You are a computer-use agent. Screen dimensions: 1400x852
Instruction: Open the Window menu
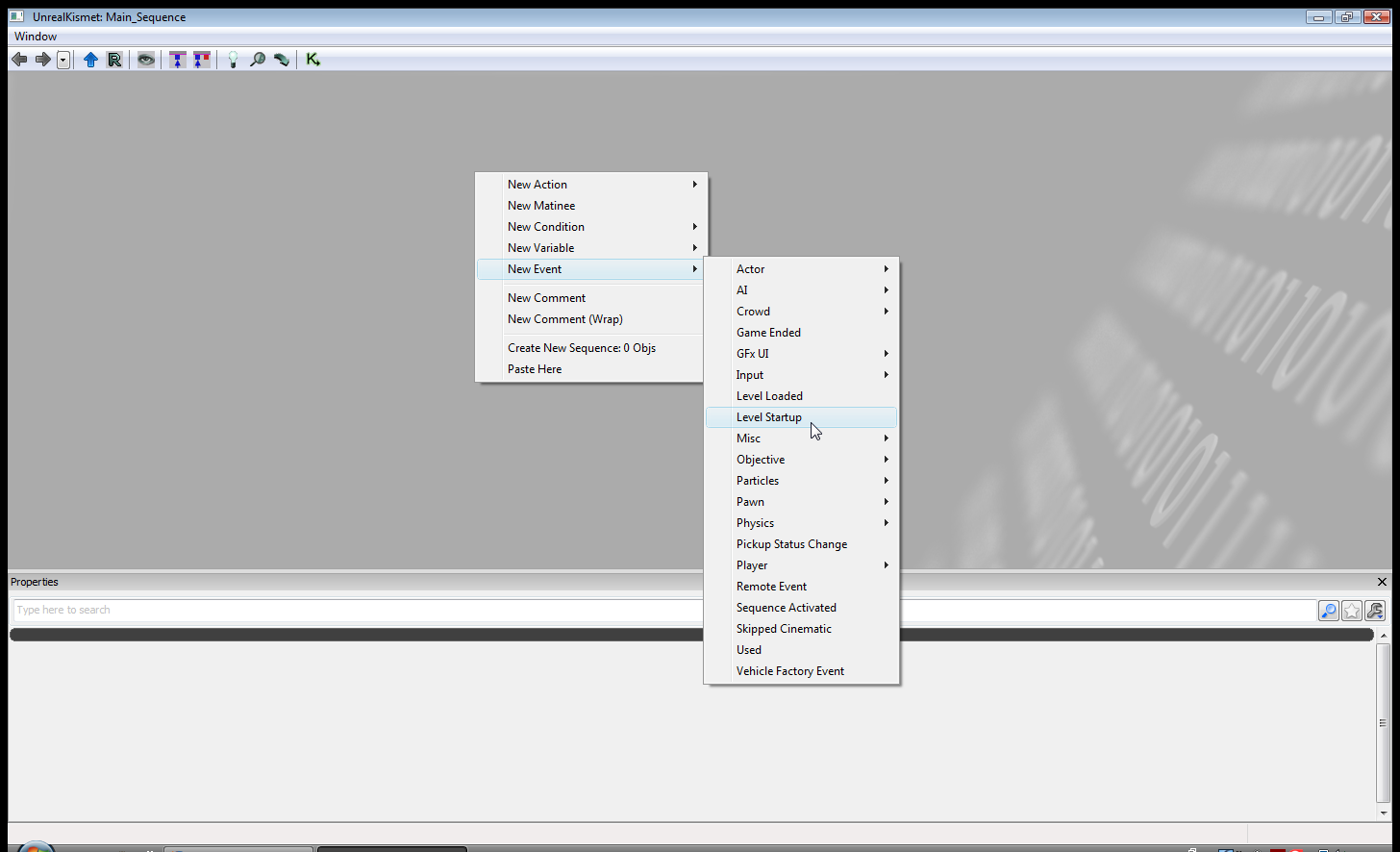pos(36,37)
